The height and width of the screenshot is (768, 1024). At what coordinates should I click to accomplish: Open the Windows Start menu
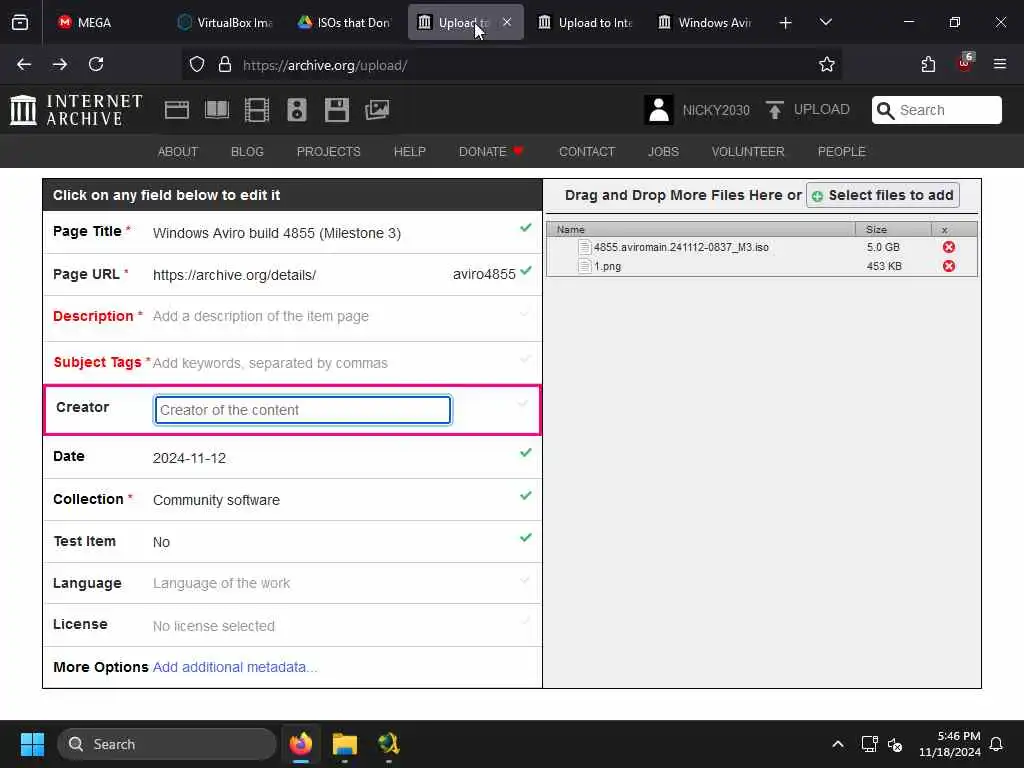pyautogui.click(x=32, y=744)
